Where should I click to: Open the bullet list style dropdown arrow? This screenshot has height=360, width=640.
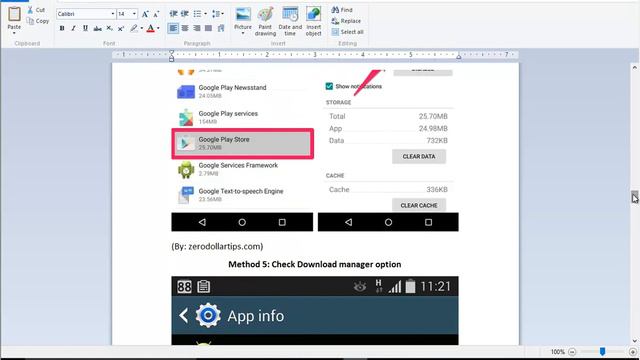click(205, 14)
